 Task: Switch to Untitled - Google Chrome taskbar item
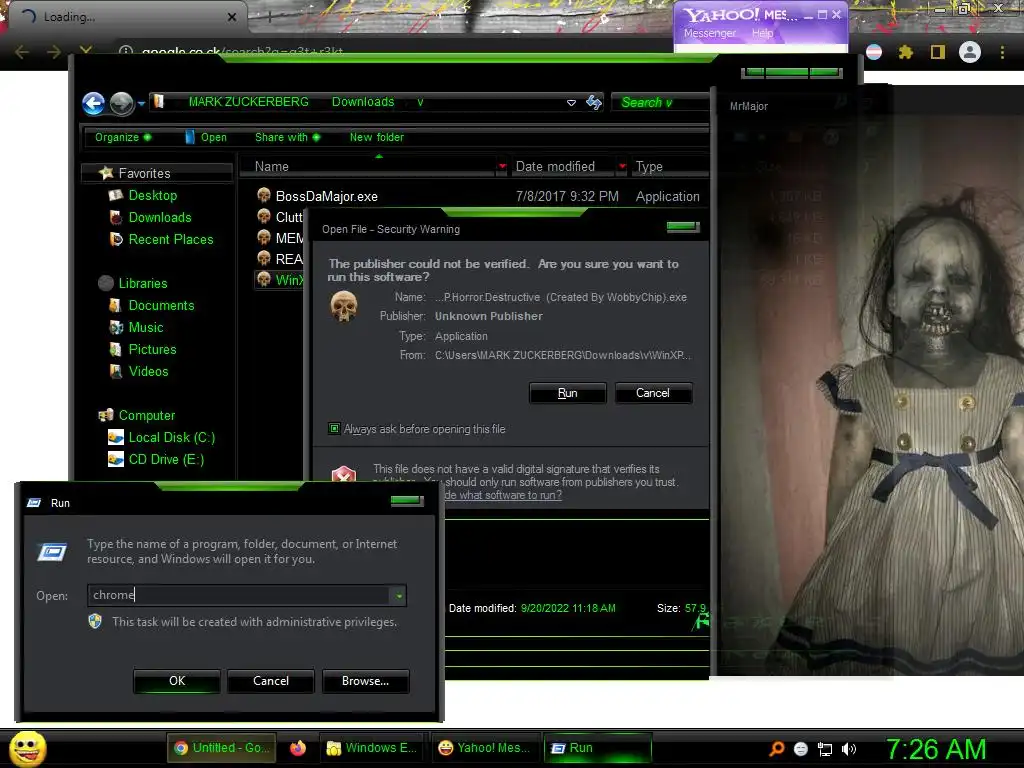coord(222,748)
